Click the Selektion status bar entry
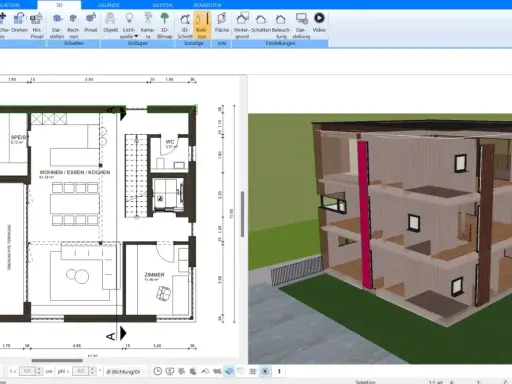Viewport: 512px width, 384px height. coord(365,382)
